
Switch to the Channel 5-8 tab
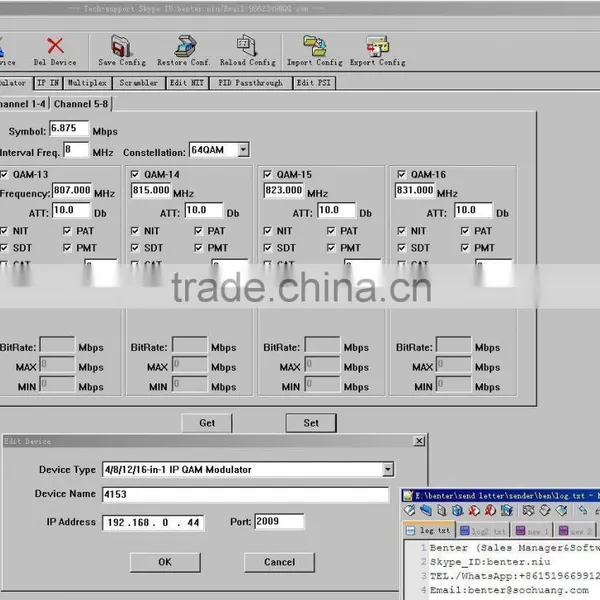(81, 104)
